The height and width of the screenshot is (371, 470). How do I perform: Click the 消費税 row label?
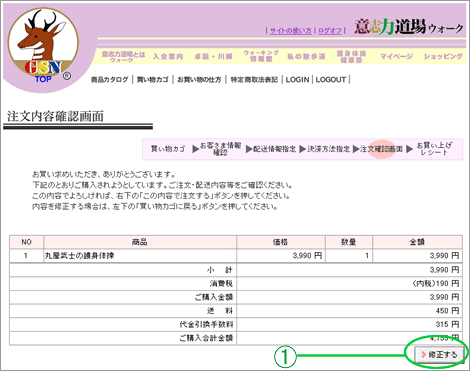coord(221,283)
